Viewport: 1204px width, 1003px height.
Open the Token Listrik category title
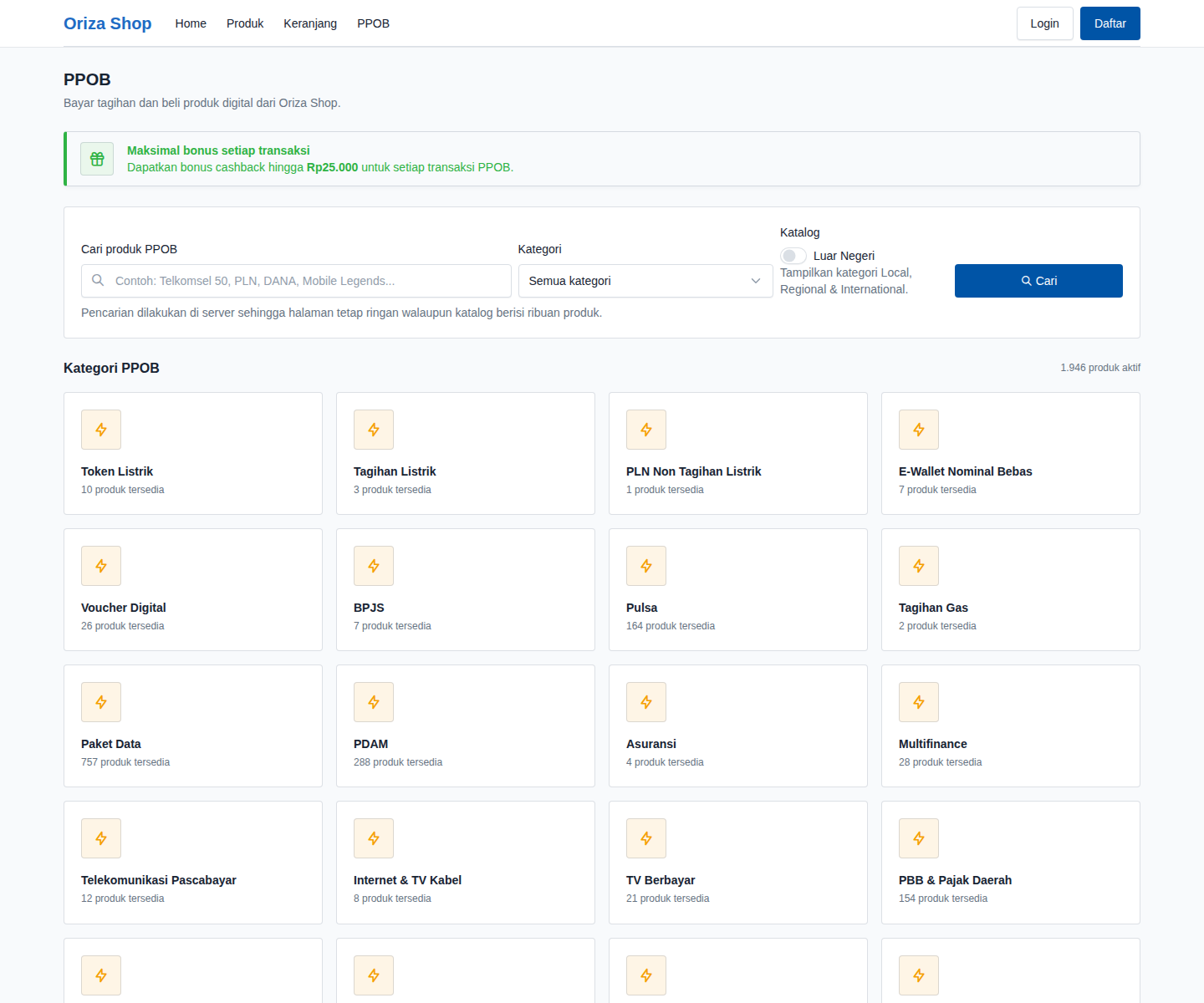pos(117,471)
